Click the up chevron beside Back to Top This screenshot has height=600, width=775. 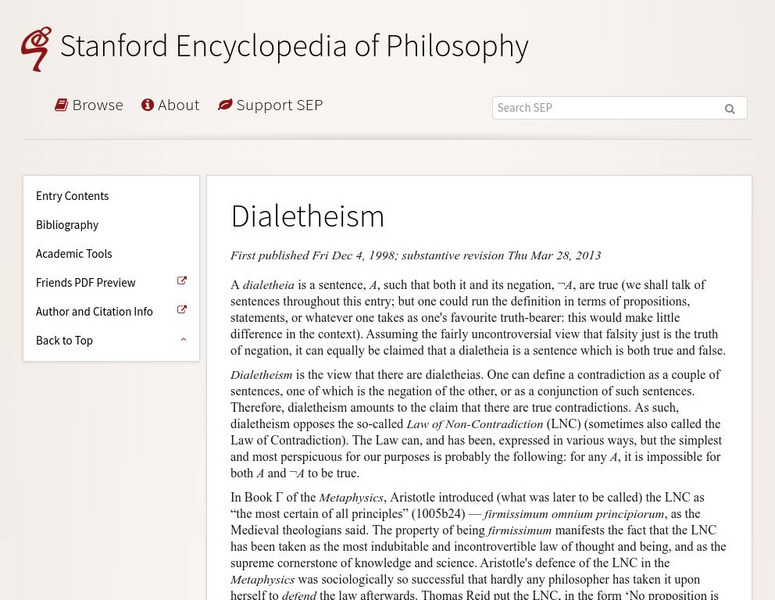(x=183, y=340)
